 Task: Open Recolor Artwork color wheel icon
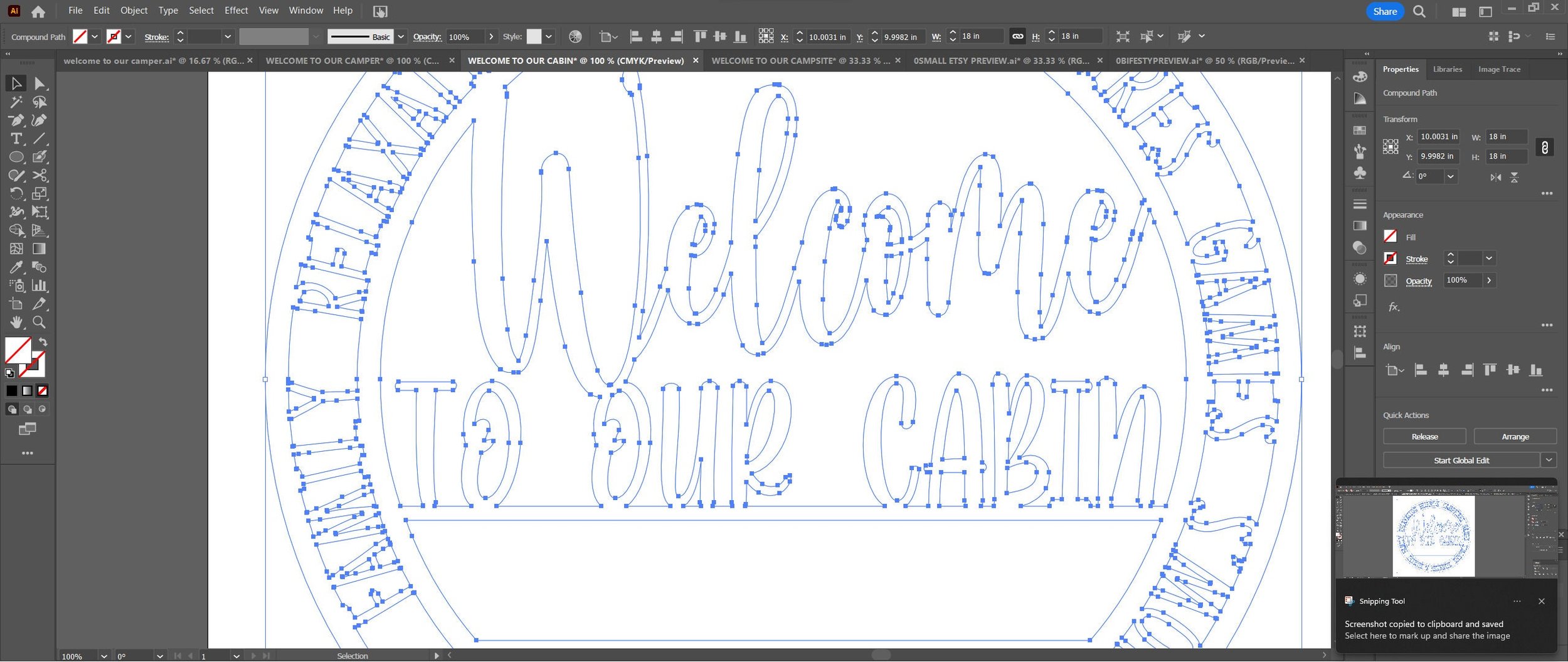(x=575, y=36)
